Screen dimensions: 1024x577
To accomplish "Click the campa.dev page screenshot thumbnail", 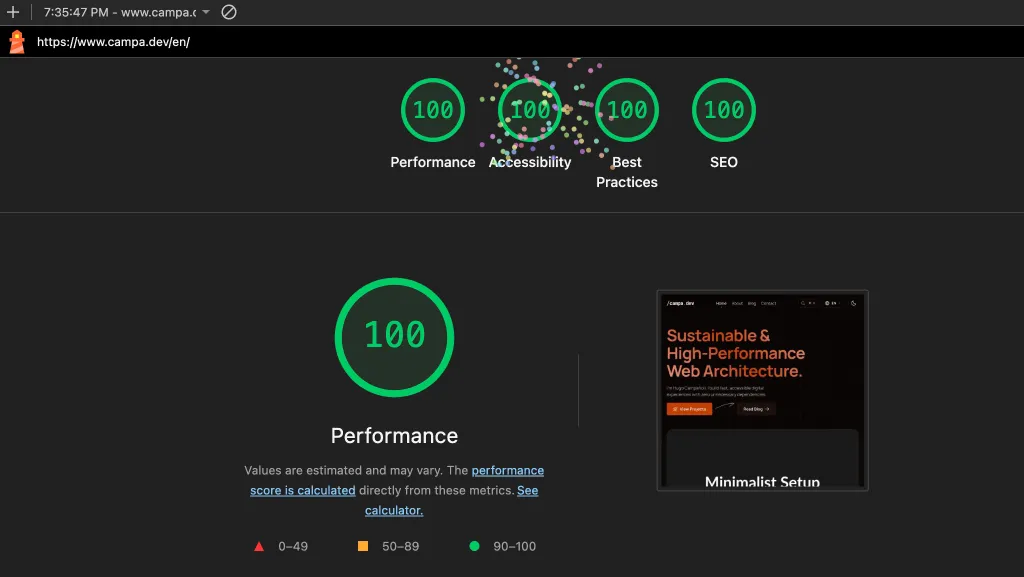I will (x=762, y=390).
